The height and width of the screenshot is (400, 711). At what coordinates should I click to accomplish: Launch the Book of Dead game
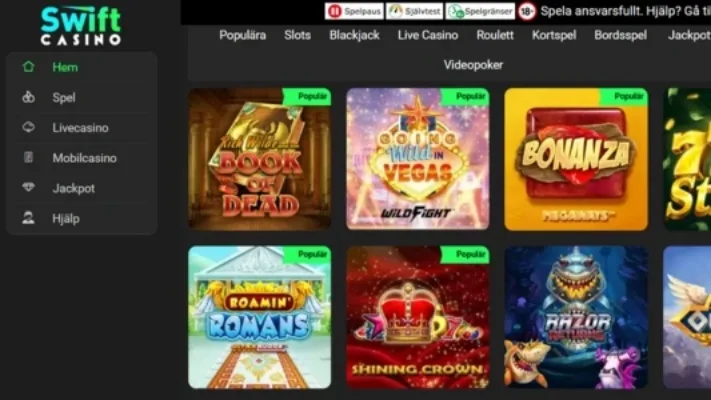259,159
